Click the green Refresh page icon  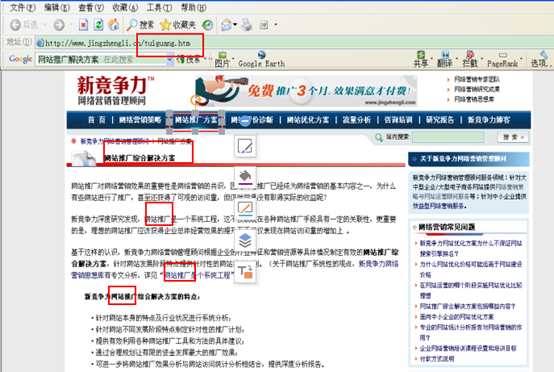[99, 24]
